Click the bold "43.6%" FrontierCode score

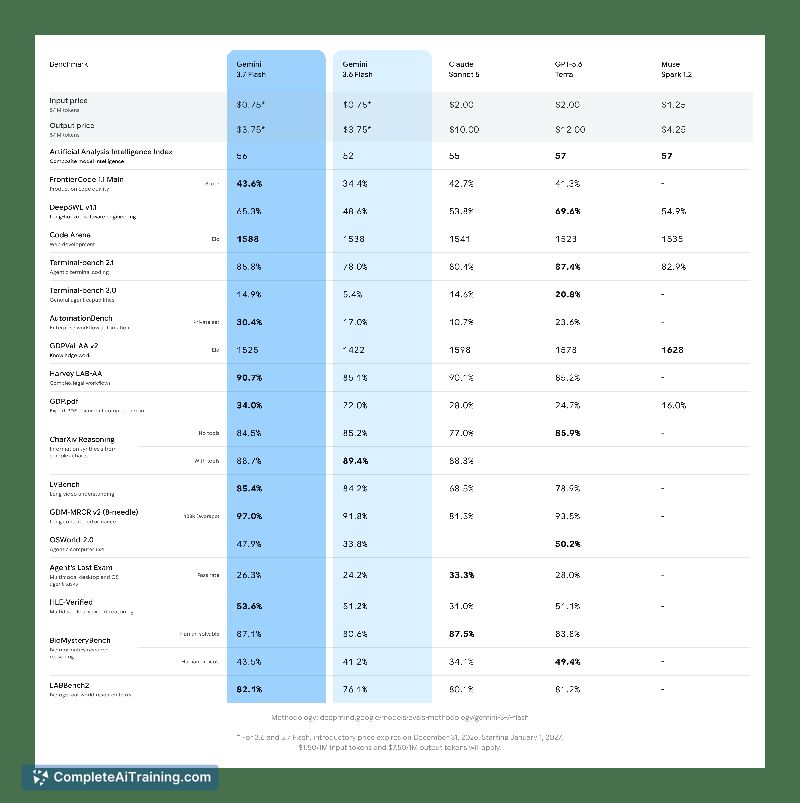click(249, 183)
